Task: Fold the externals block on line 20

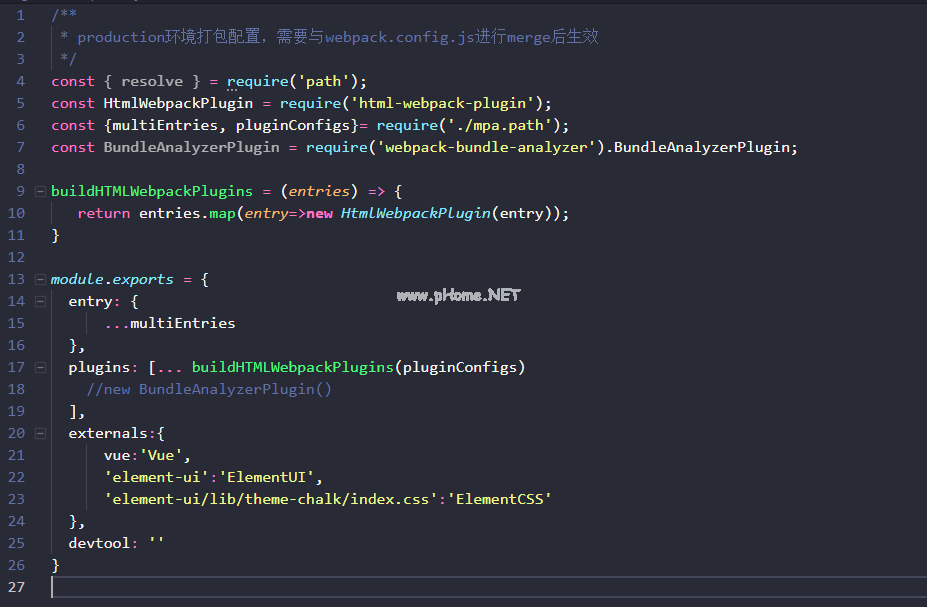Action: 40,433
